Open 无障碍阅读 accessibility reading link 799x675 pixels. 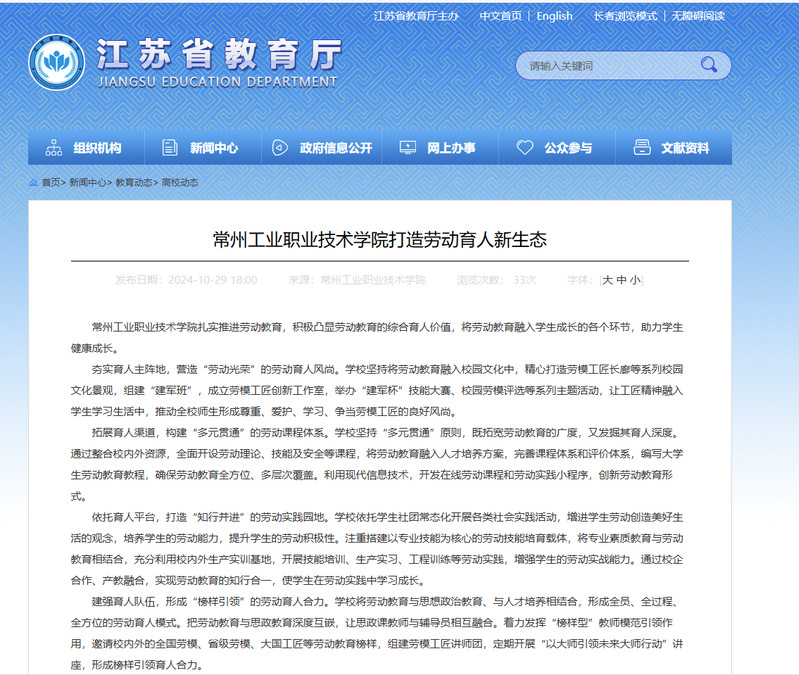pos(698,16)
